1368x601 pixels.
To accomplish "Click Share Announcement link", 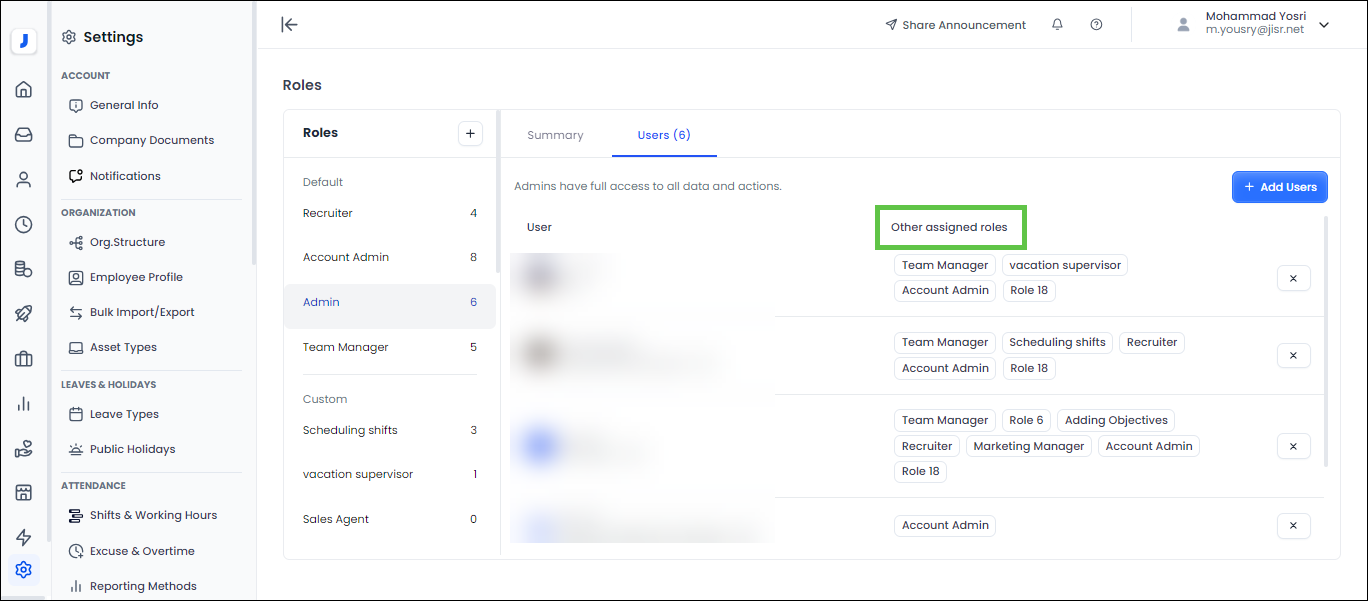I will point(955,25).
